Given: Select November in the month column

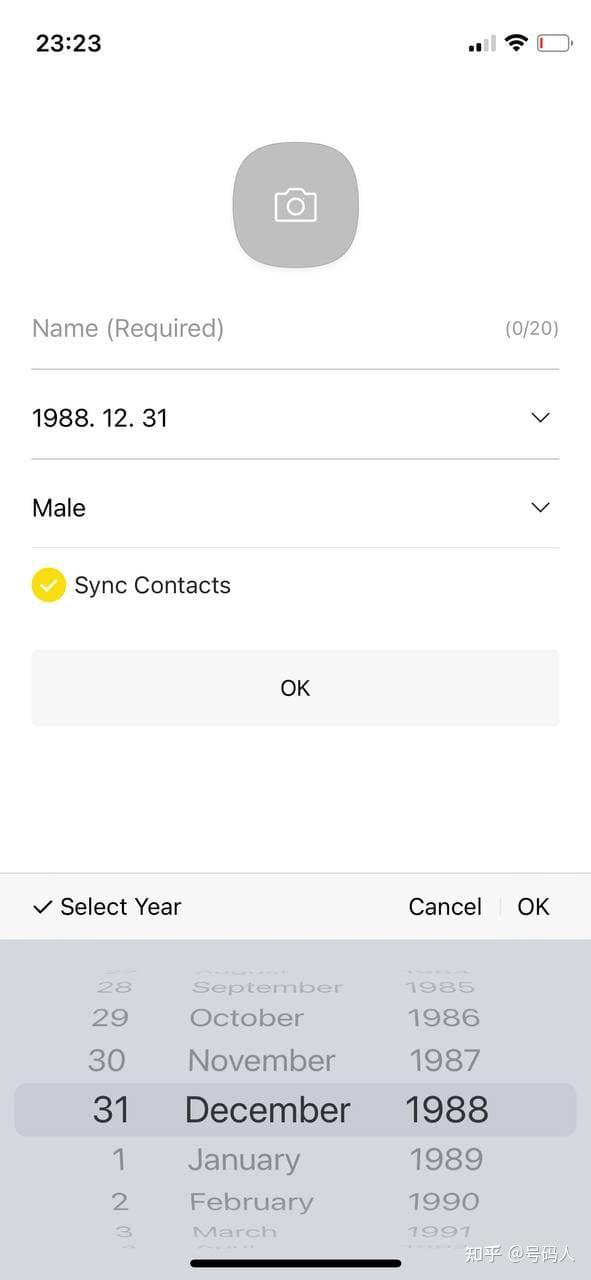Looking at the screenshot, I should pos(261,1060).
